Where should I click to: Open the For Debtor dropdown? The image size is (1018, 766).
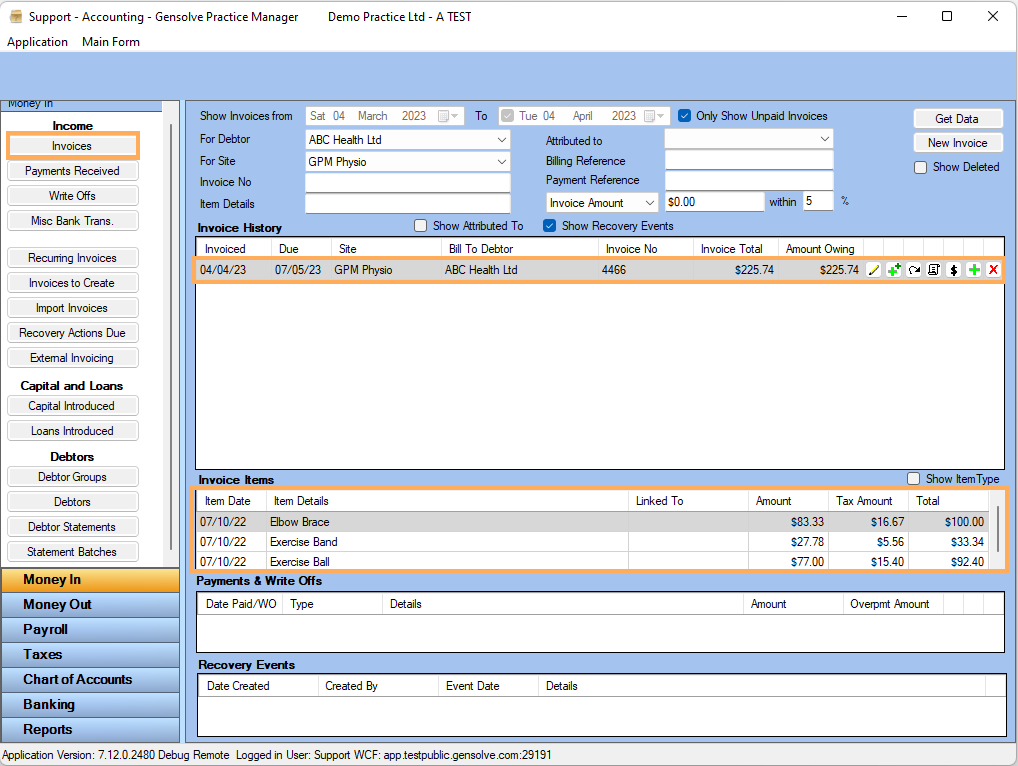(x=504, y=139)
